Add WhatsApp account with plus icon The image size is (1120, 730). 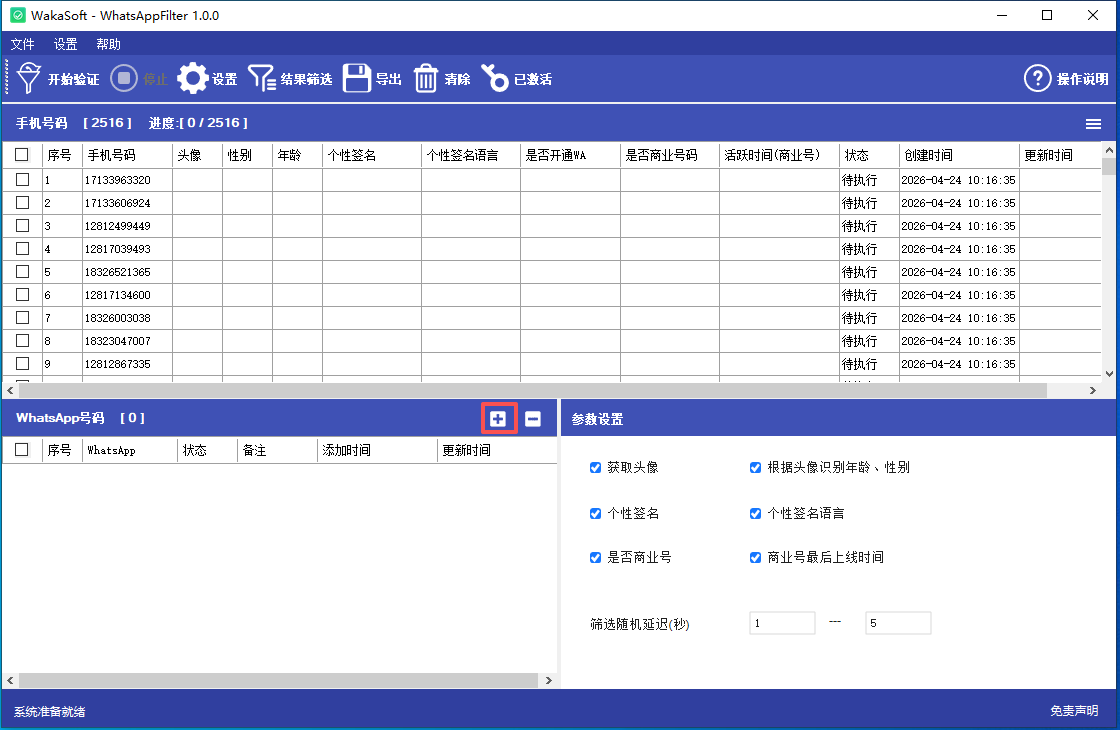click(498, 419)
